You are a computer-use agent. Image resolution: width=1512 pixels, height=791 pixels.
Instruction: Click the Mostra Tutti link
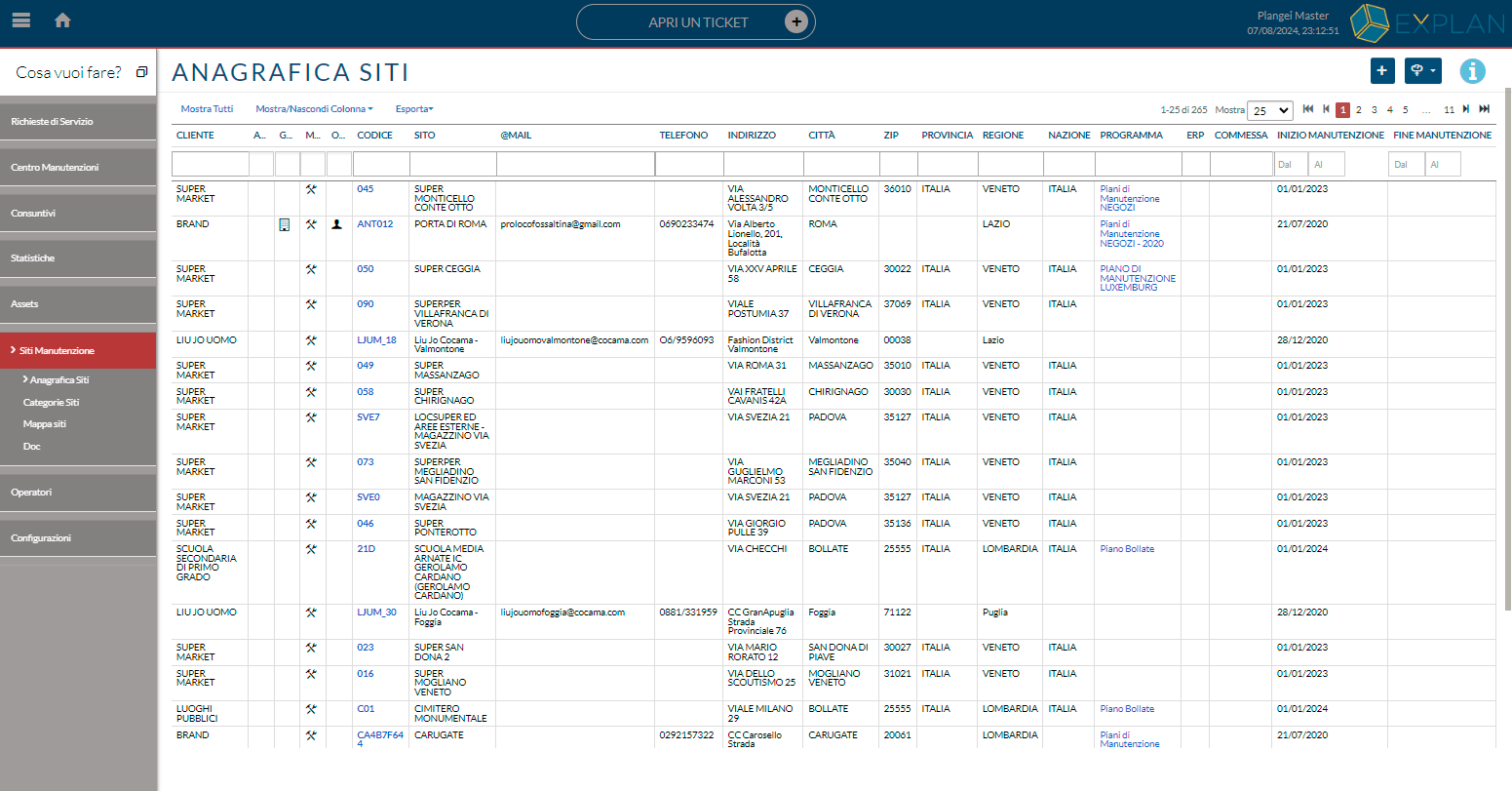click(207, 109)
